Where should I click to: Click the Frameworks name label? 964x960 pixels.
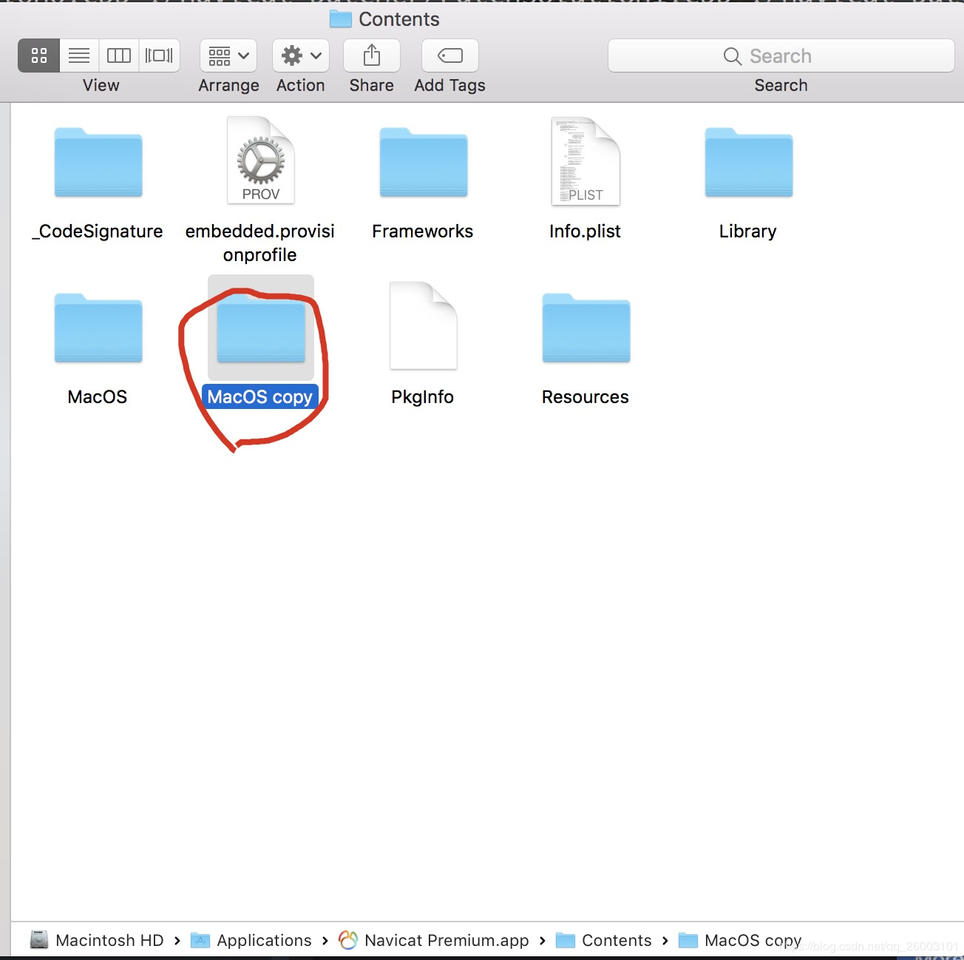422,231
